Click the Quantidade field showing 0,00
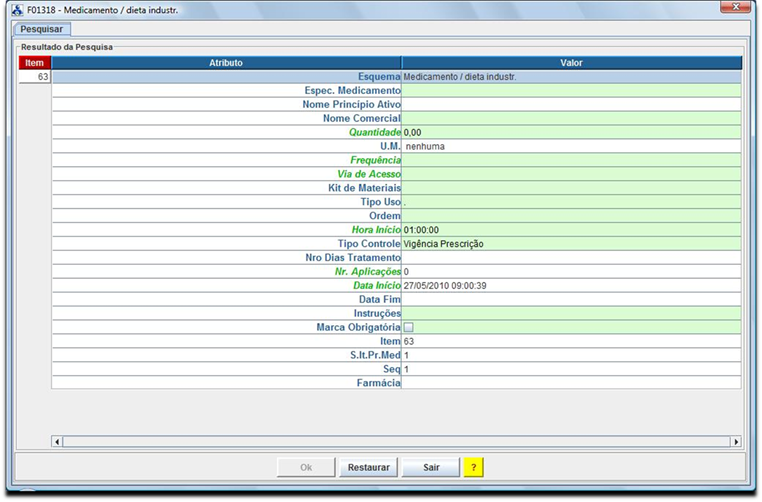Viewport: 762px width, 502px height. pos(571,132)
